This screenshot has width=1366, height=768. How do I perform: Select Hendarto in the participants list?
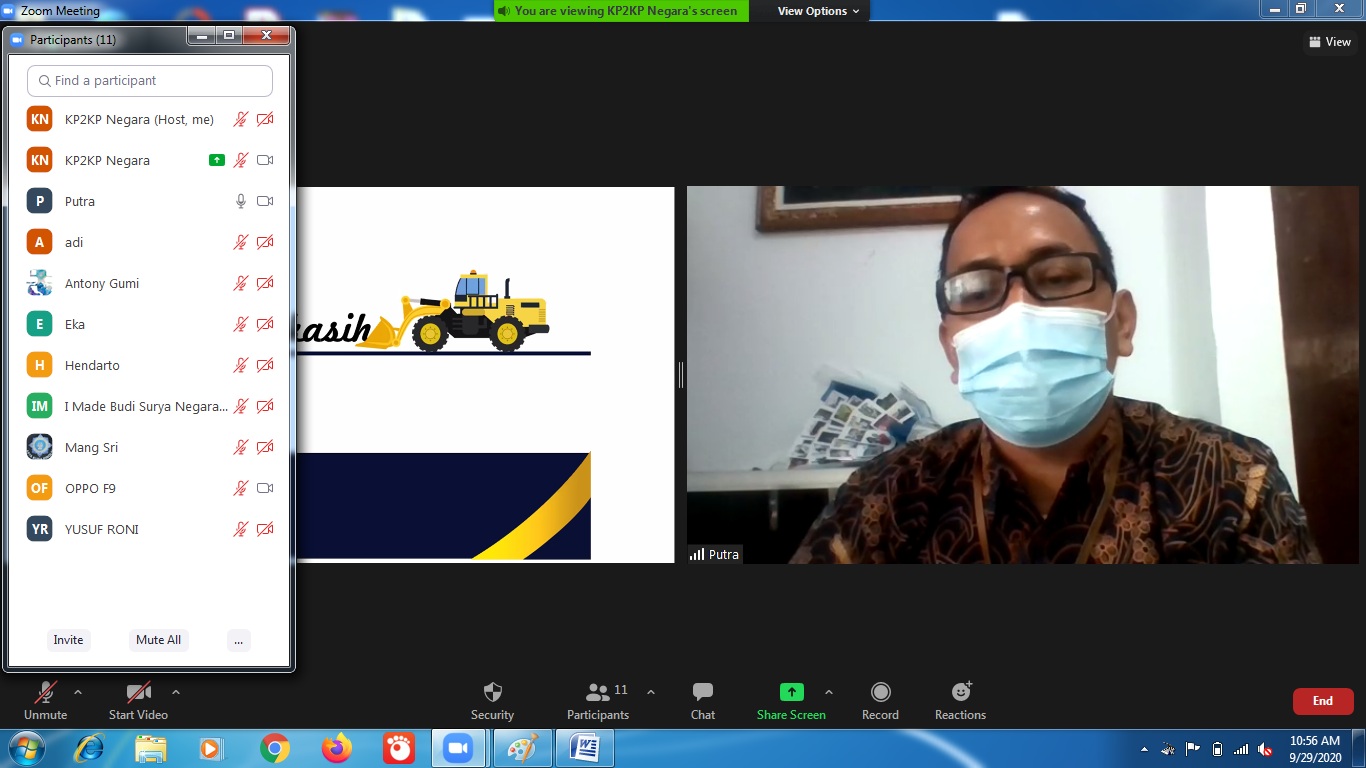(x=92, y=365)
